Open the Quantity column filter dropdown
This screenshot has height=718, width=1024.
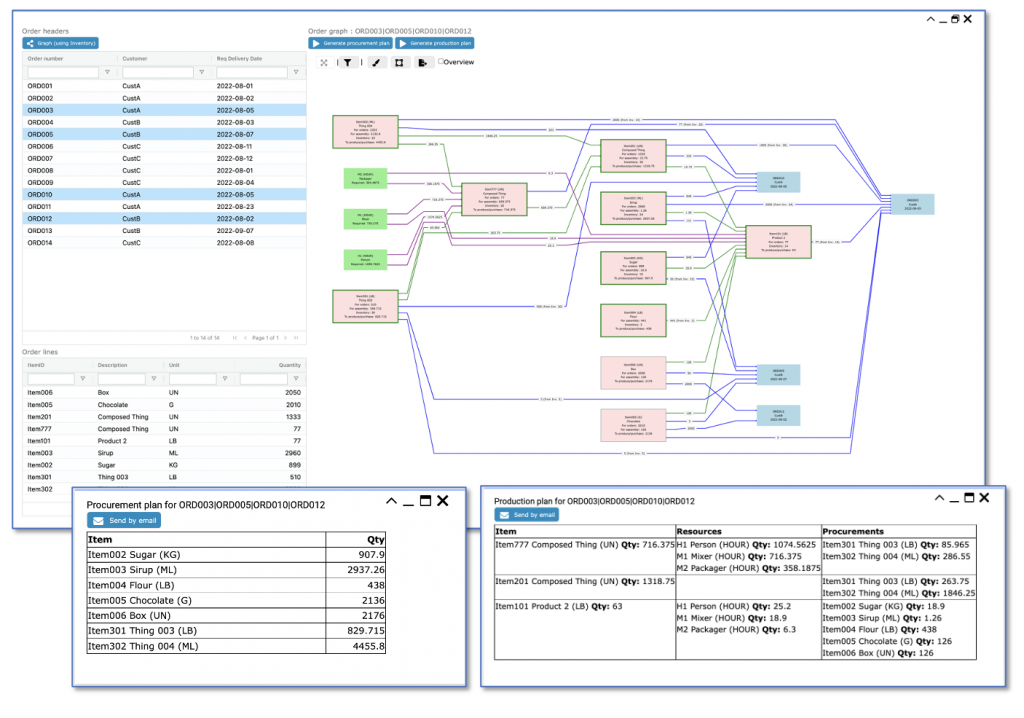[x=297, y=378]
